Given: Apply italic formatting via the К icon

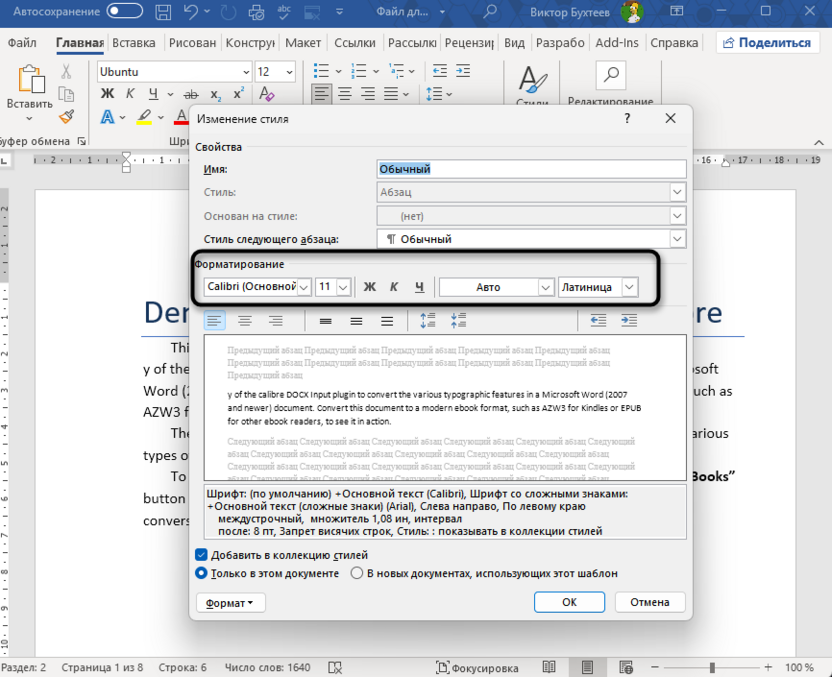Looking at the screenshot, I should pos(395,287).
